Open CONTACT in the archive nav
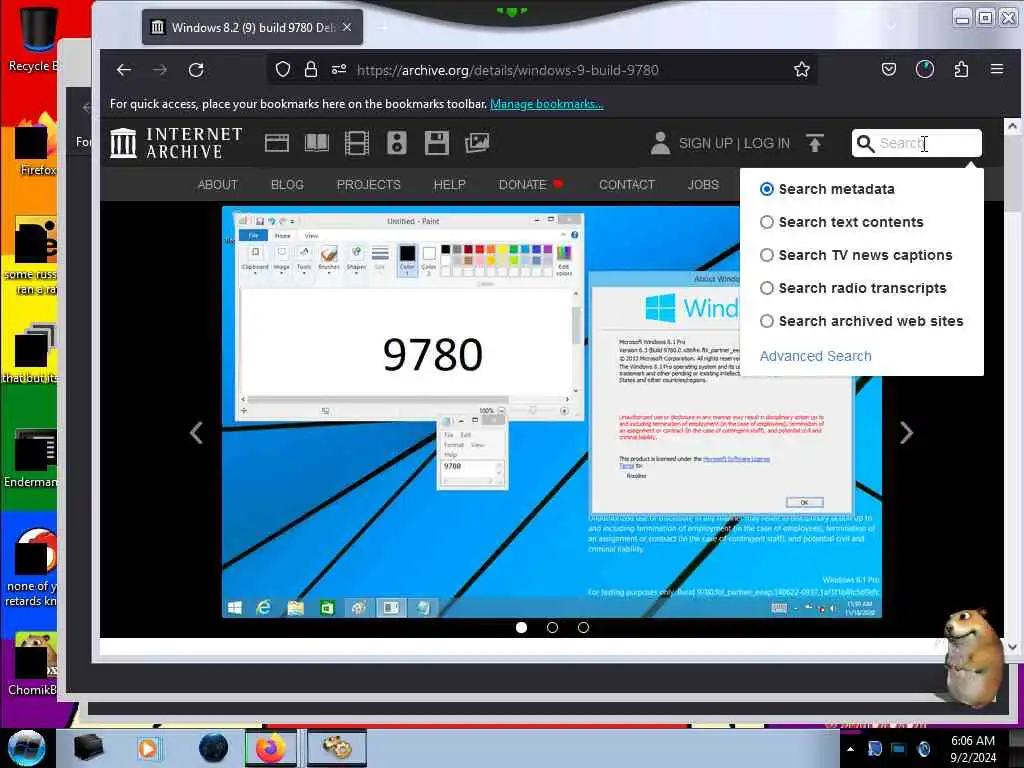Screen dimensions: 1024x768 [627, 185]
